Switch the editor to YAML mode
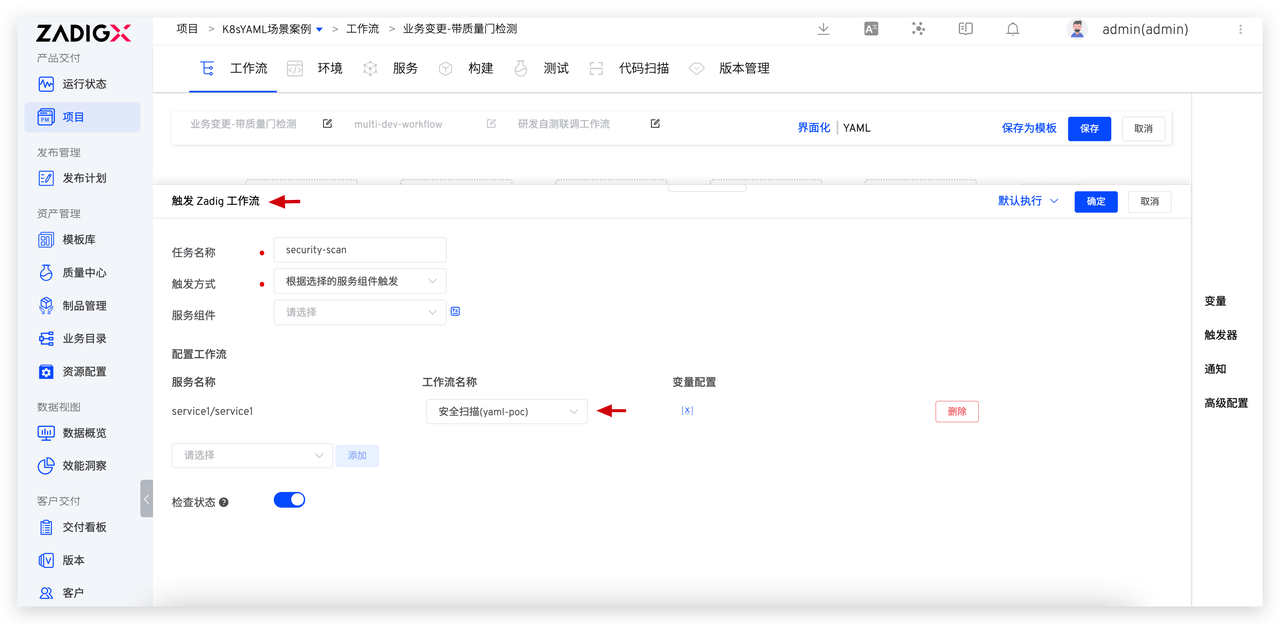 pyautogui.click(x=855, y=128)
